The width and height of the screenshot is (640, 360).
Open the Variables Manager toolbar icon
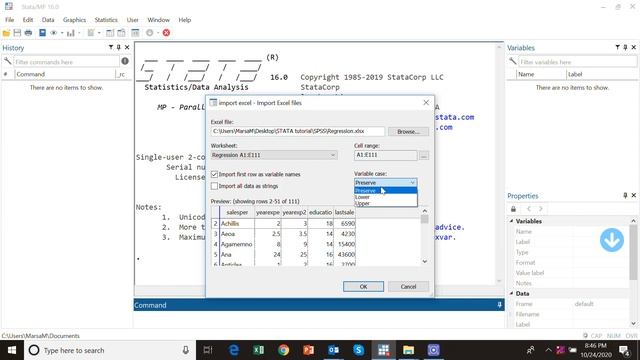(135, 33)
